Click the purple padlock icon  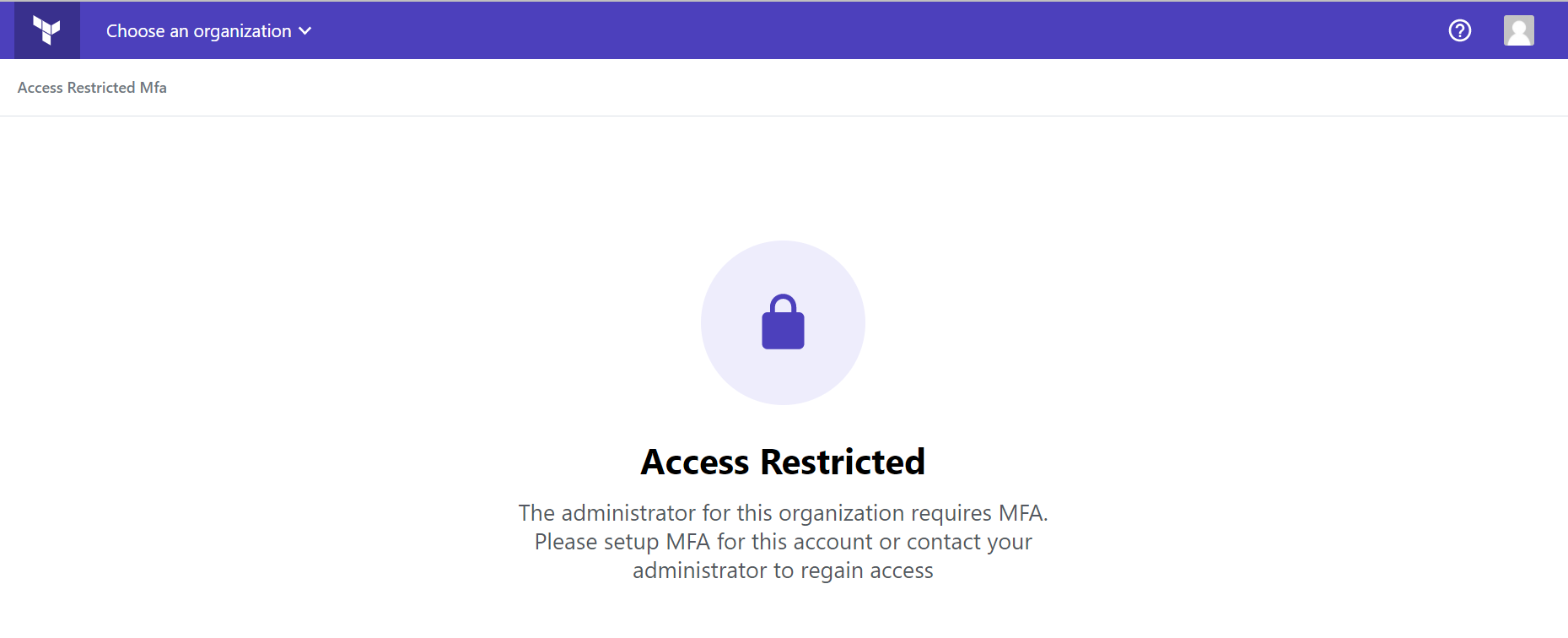tap(783, 322)
